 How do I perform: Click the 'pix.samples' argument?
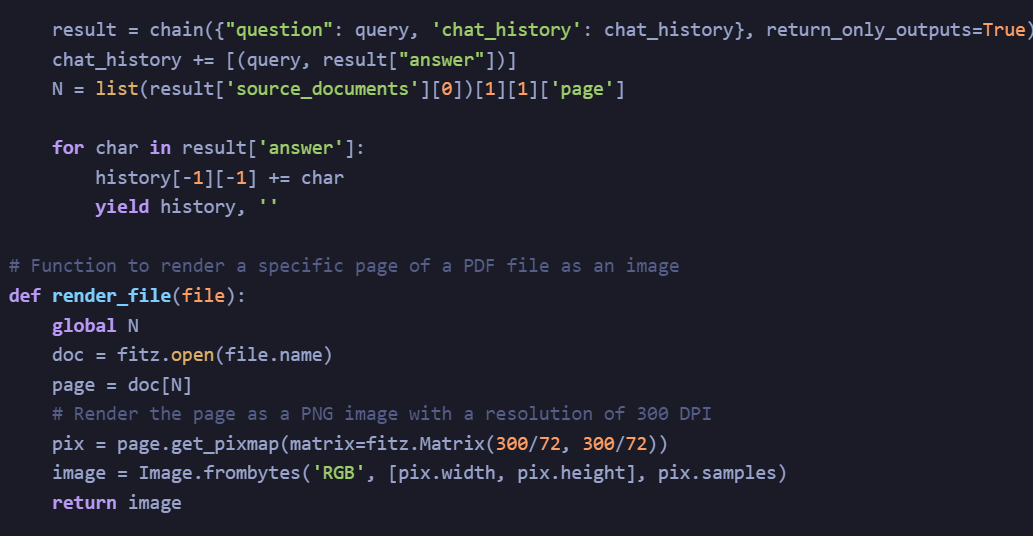tap(718, 473)
